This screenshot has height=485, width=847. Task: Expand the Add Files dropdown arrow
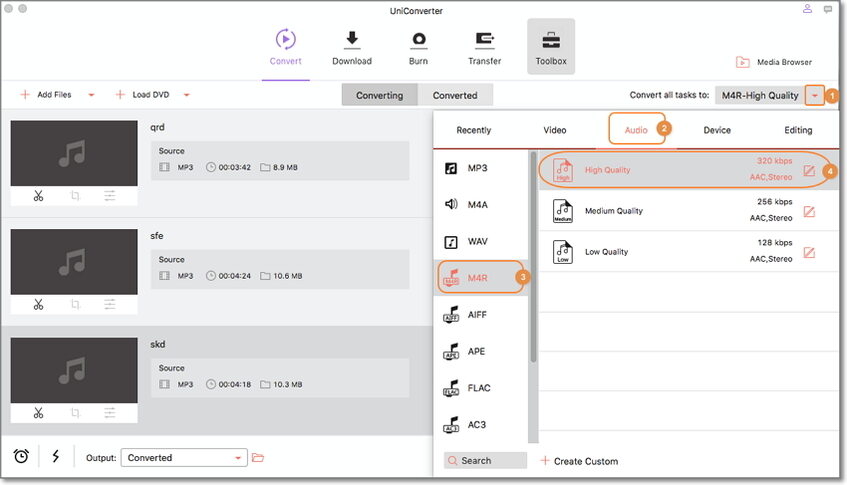coord(91,95)
